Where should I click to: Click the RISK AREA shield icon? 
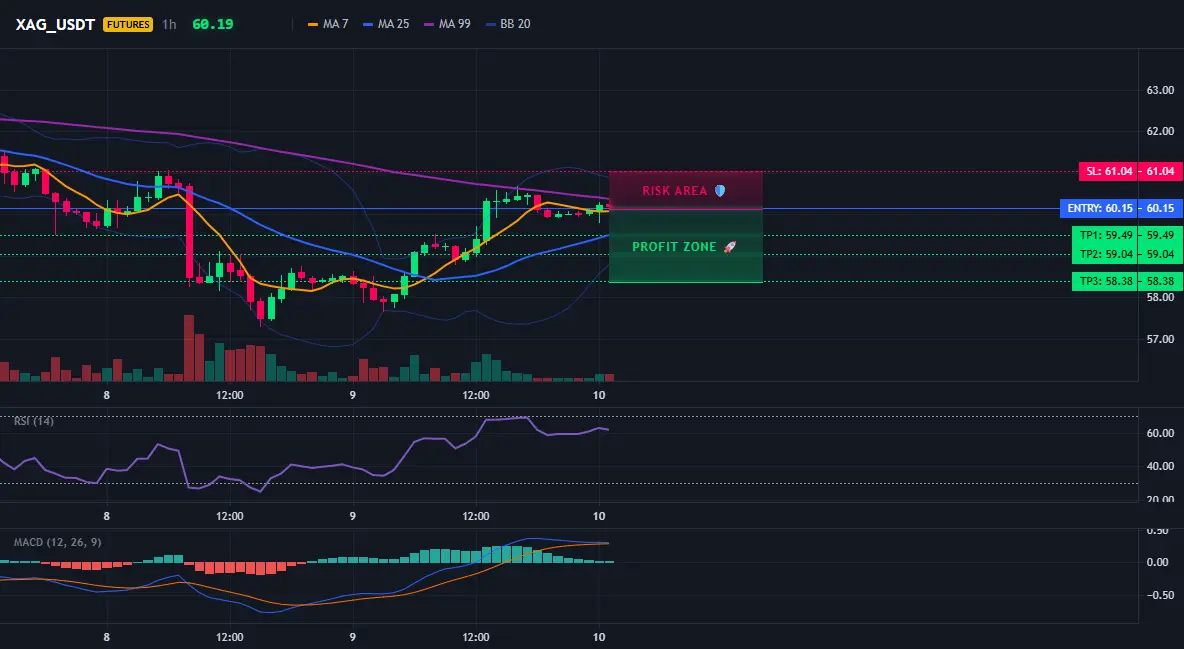(x=720, y=190)
